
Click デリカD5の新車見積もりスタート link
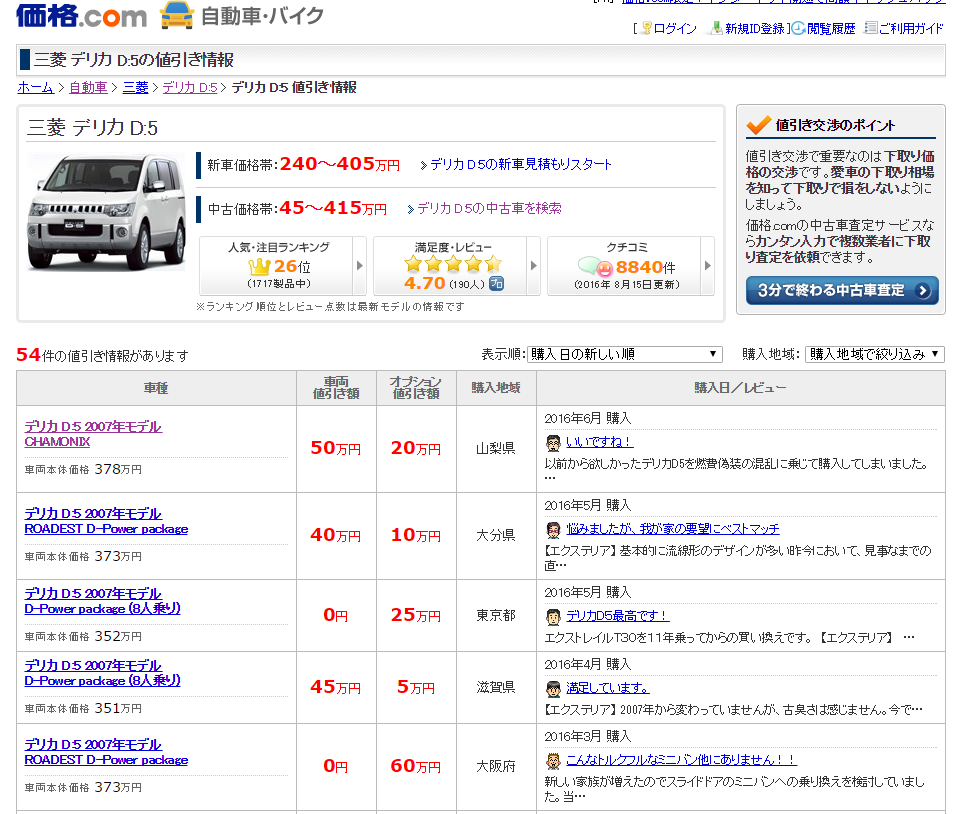point(521,165)
